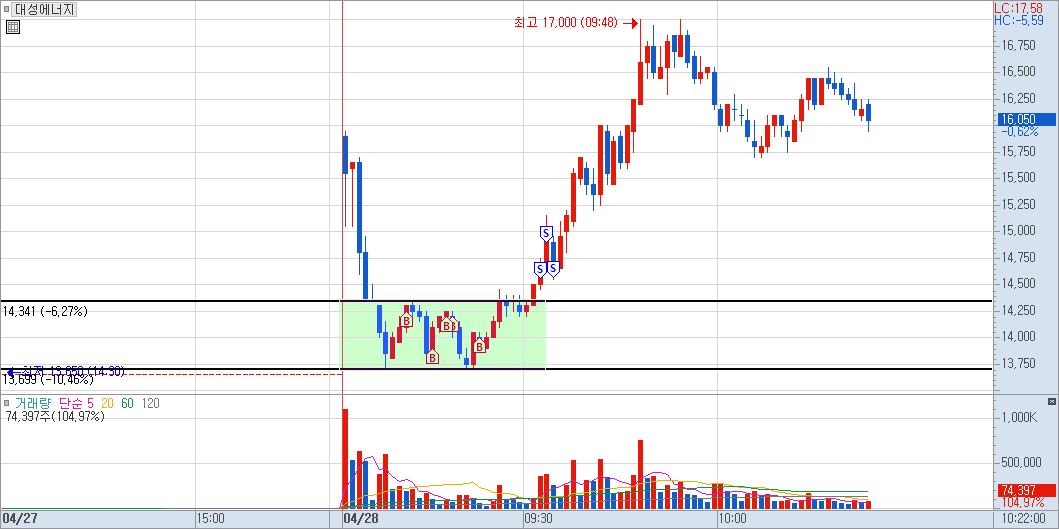The image size is (1059, 529).
Task: Click the 16,500 price axis label
Action: click(x=1019, y=72)
